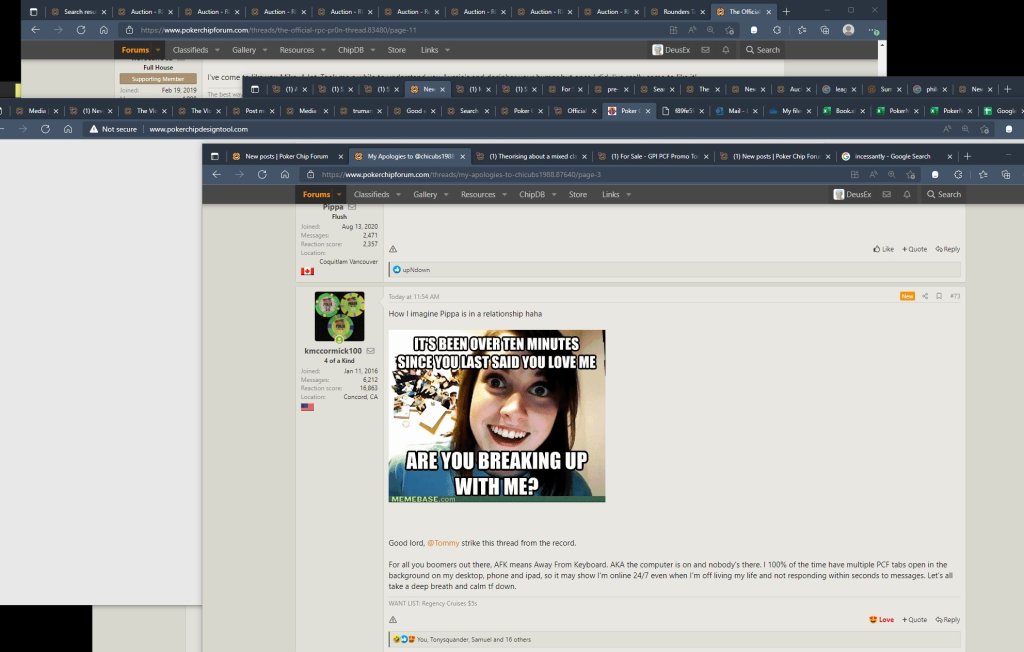The image size is (1024, 652).
Task: Open a new tab in the front window
Action: click(967, 156)
